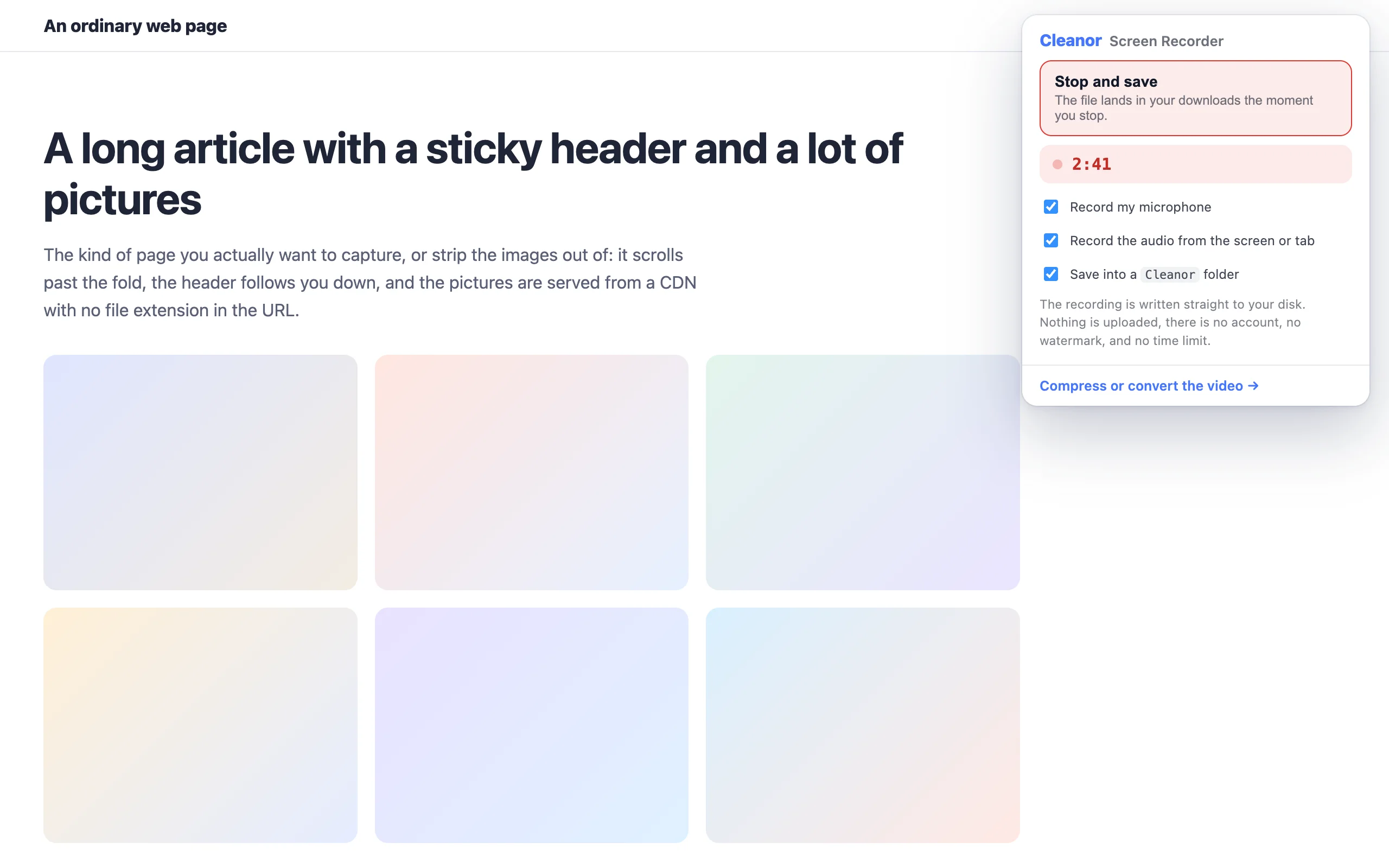The height and width of the screenshot is (868, 1389).
Task: Toggle Record the audio from screen or tab
Action: tap(1050, 240)
